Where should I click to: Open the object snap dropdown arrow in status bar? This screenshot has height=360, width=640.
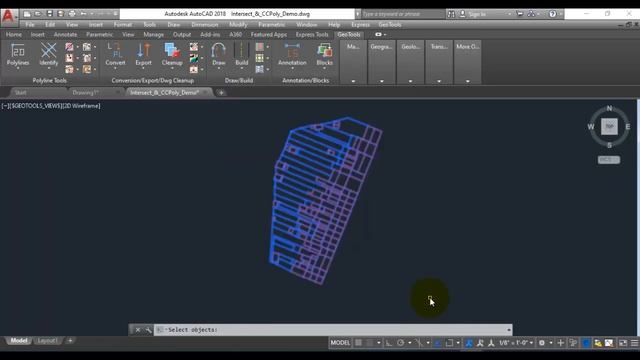coord(458,343)
